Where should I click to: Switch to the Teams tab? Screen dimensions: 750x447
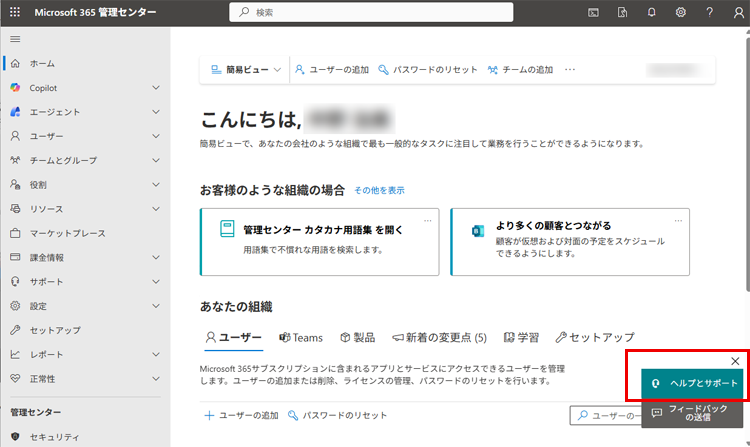coord(301,338)
